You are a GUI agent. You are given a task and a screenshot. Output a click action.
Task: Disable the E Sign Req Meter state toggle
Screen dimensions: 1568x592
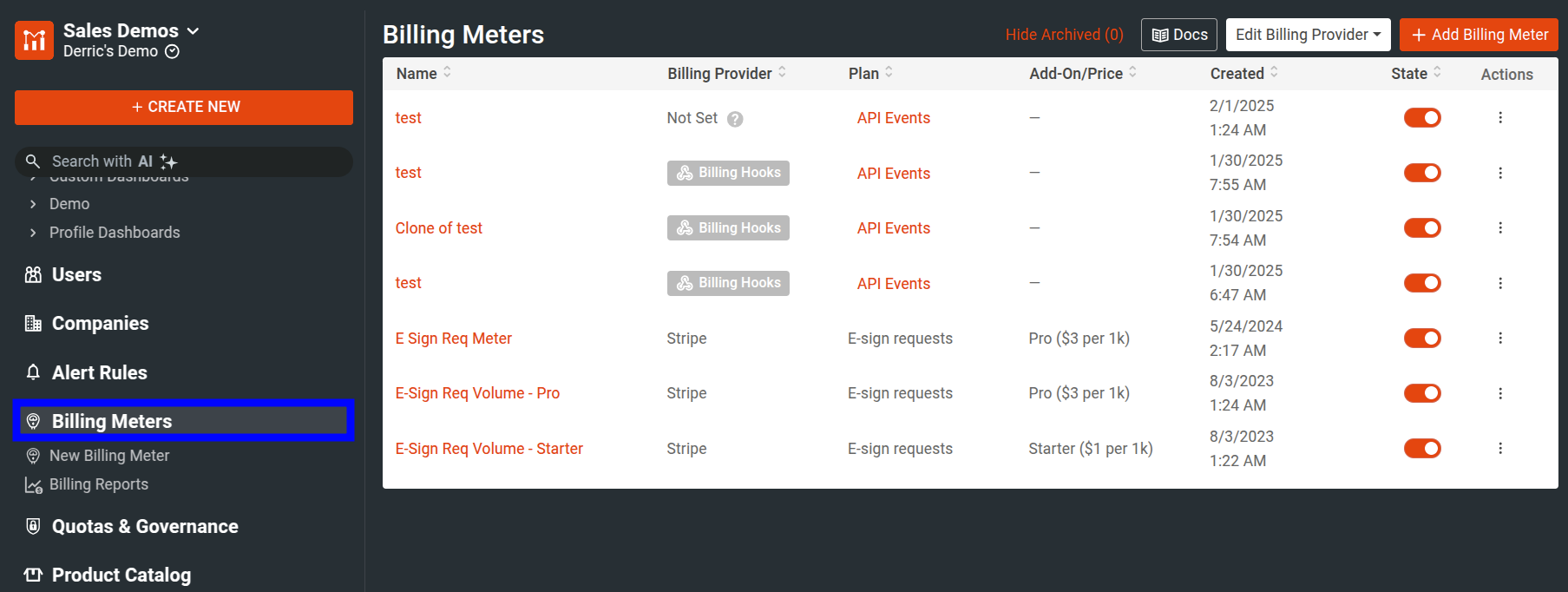tap(1422, 338)
